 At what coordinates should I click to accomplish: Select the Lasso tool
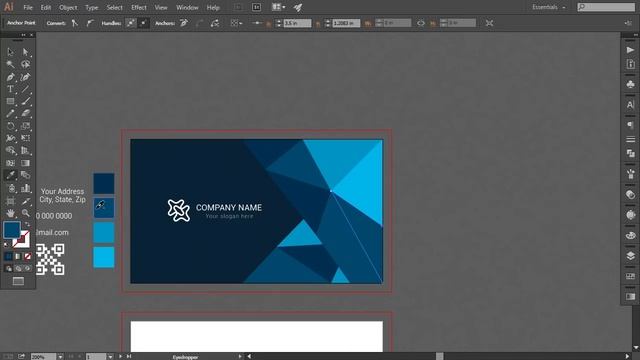tap(25, 64)
